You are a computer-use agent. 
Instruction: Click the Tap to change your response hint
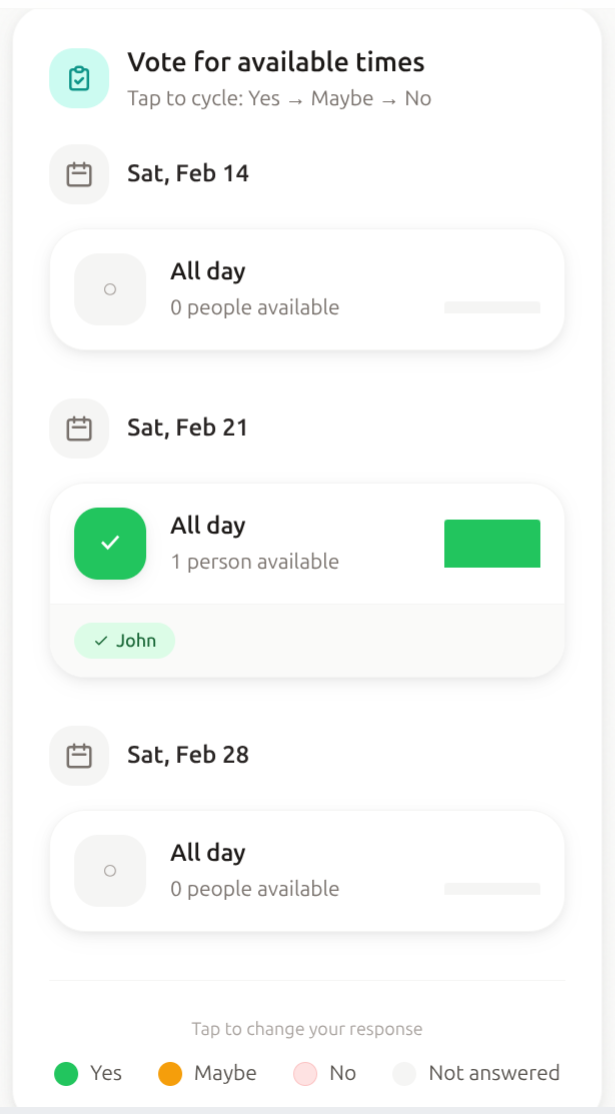pos(307,1029)
